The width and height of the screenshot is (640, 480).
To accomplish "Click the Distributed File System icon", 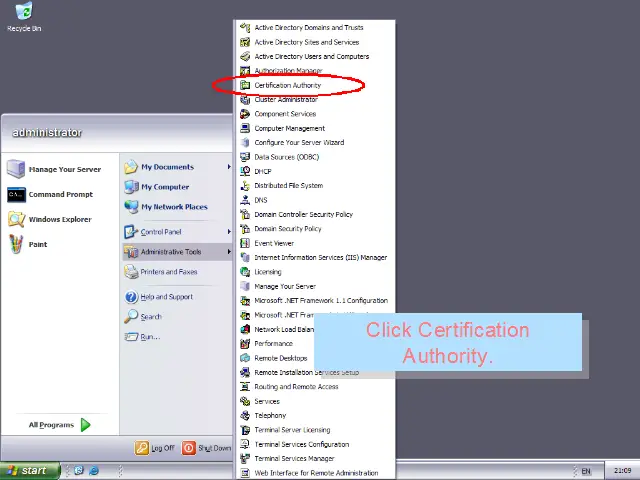I will [x=245, y=186].
